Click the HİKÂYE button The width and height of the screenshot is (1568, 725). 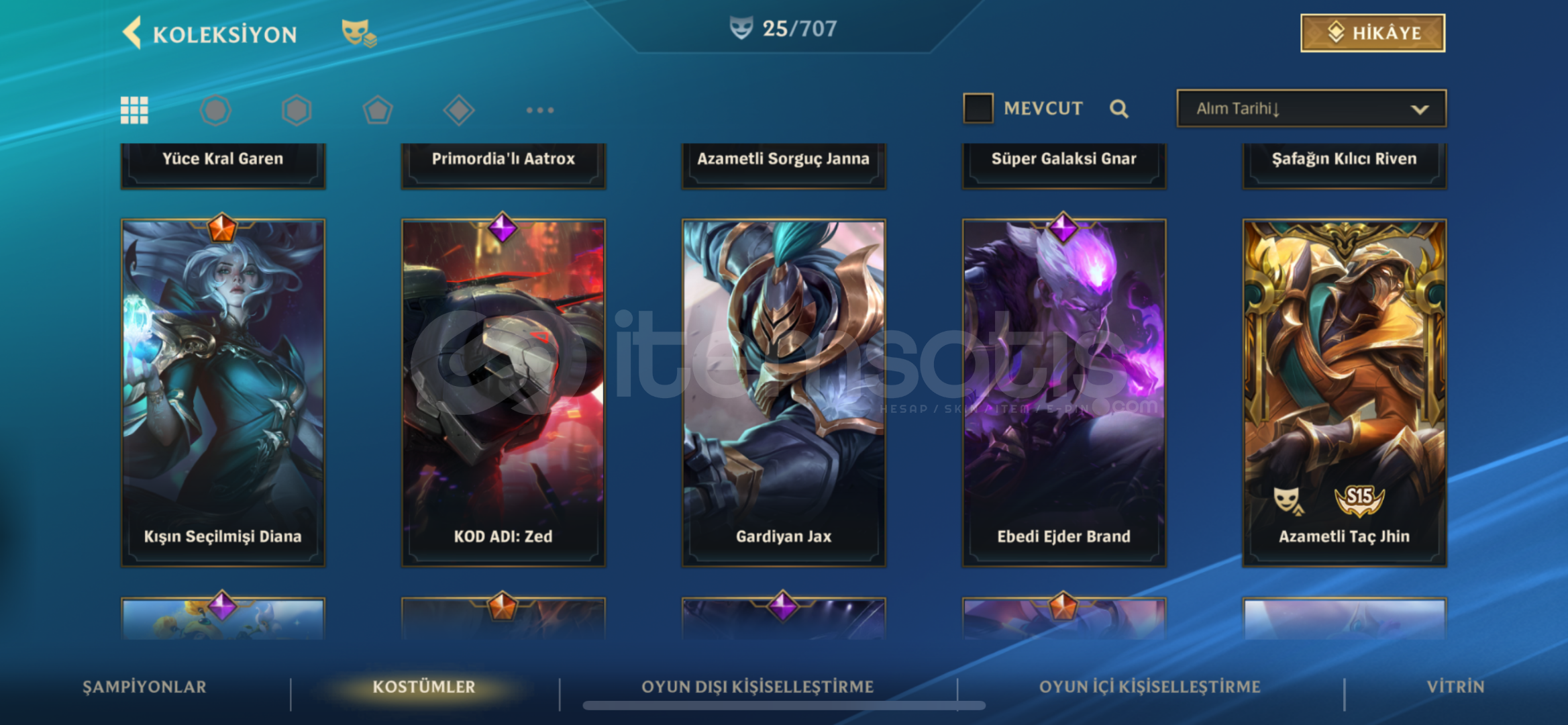[1373, 33]
